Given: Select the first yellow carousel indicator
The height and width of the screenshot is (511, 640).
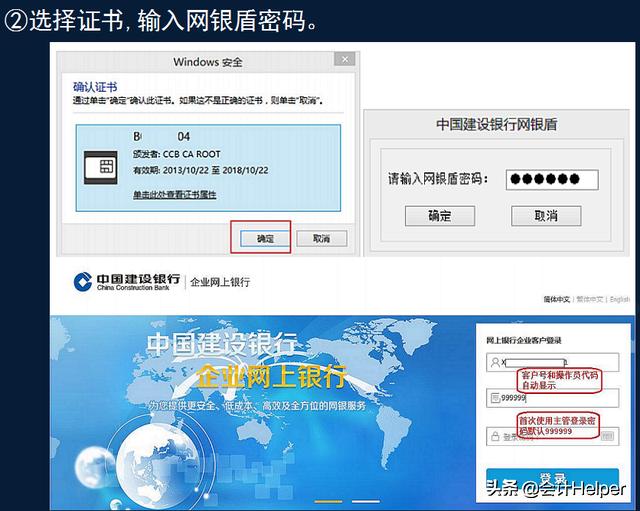Looking at the screenshot, I should coord(328,501).
